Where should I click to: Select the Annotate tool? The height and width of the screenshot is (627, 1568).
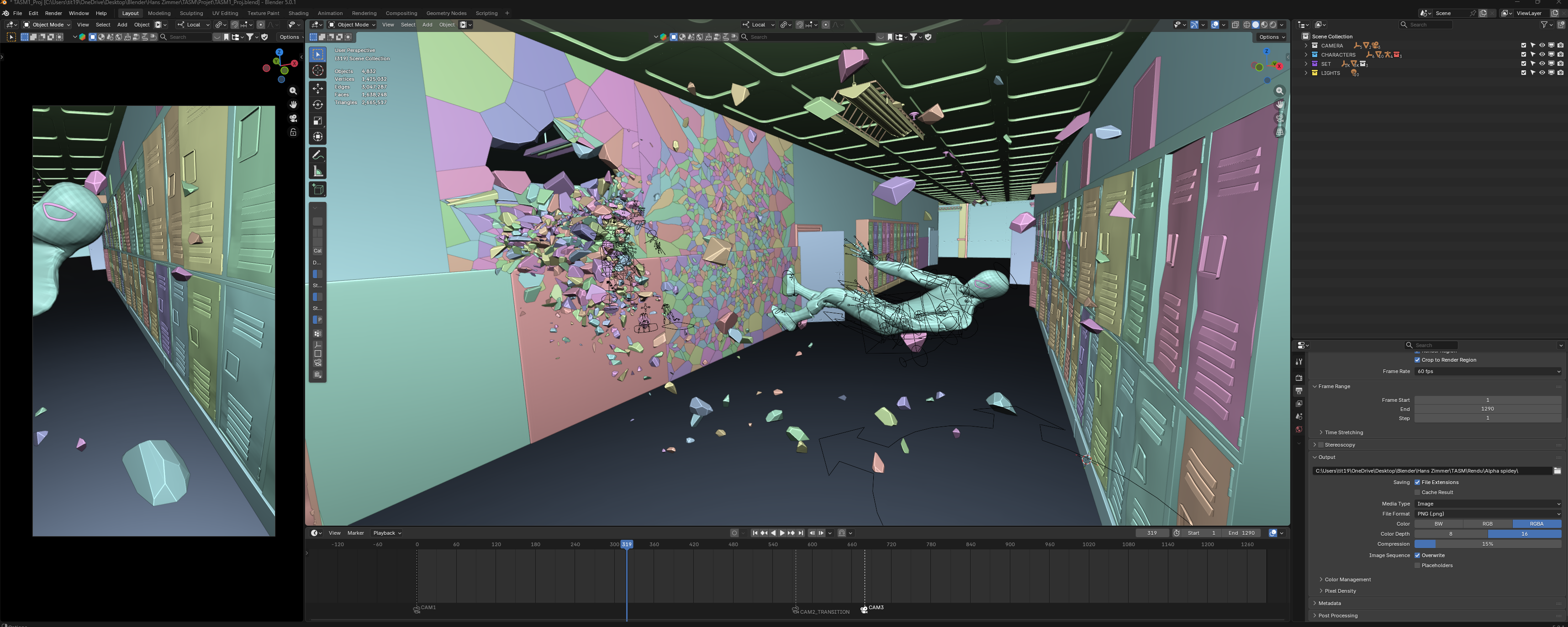pyautogui.click(x=317, y=155)
